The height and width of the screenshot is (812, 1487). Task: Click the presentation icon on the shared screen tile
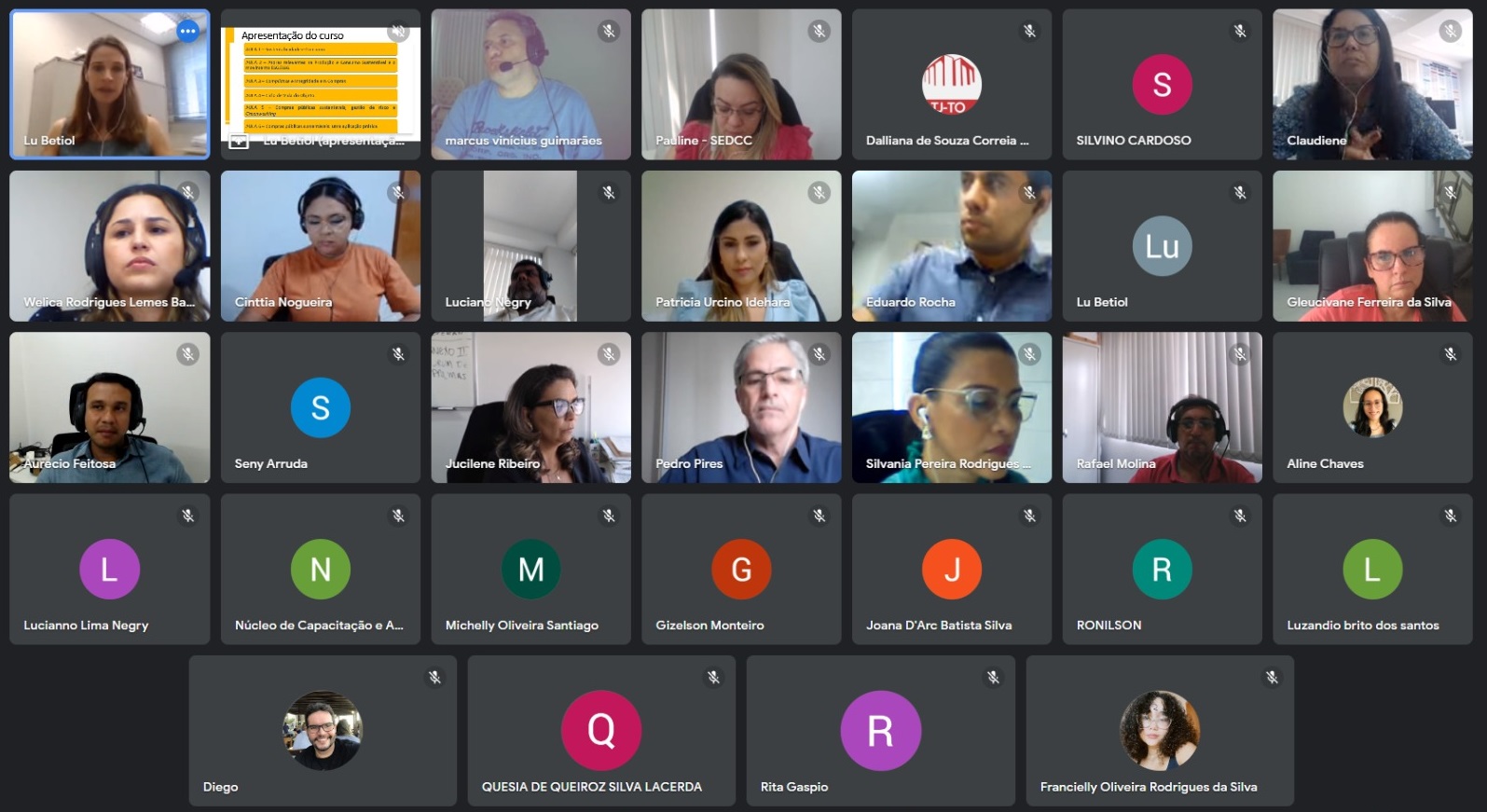(x=239, y=142)
